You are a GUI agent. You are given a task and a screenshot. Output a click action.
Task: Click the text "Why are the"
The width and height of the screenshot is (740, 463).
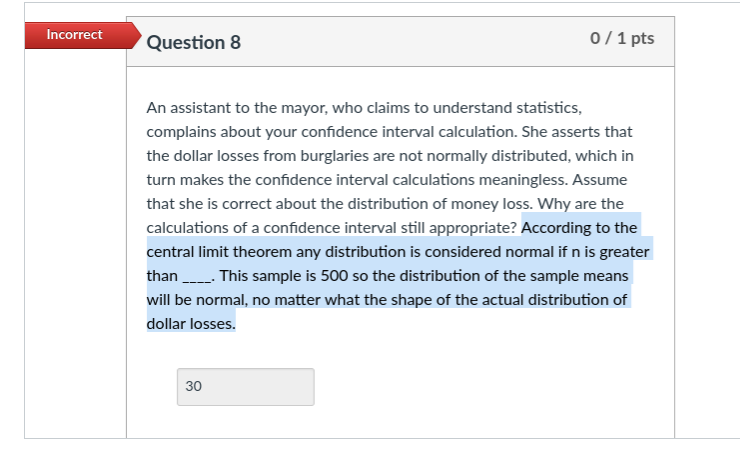click(x=580, y=204)
